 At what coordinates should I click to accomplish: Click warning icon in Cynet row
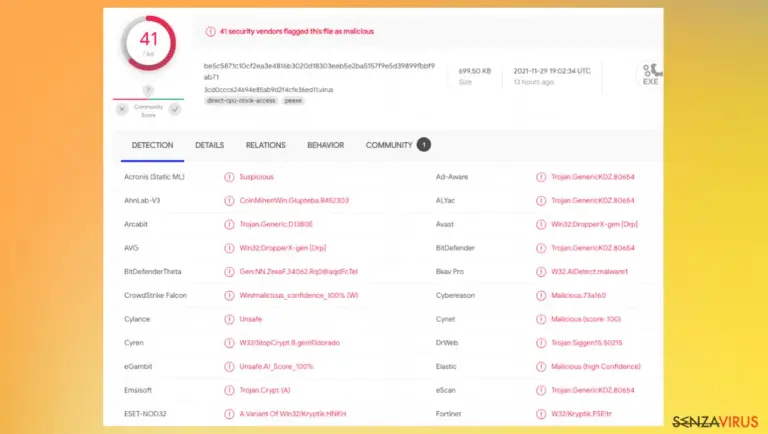pos(541,319)
